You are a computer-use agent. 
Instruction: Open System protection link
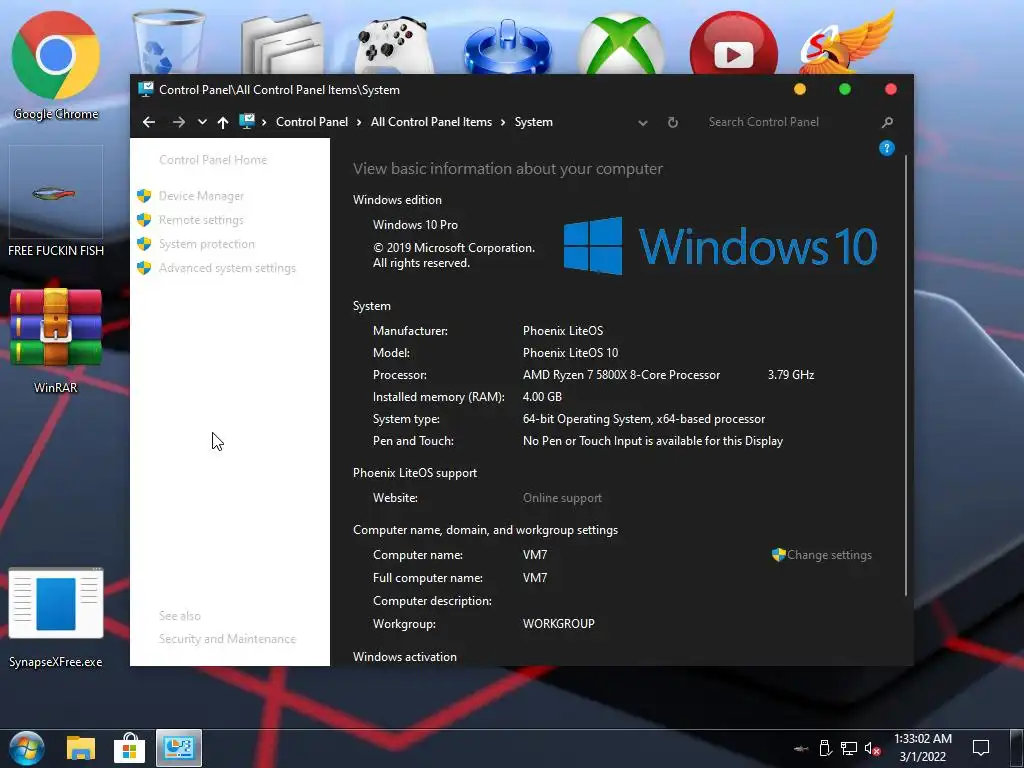tap(206, 244)
